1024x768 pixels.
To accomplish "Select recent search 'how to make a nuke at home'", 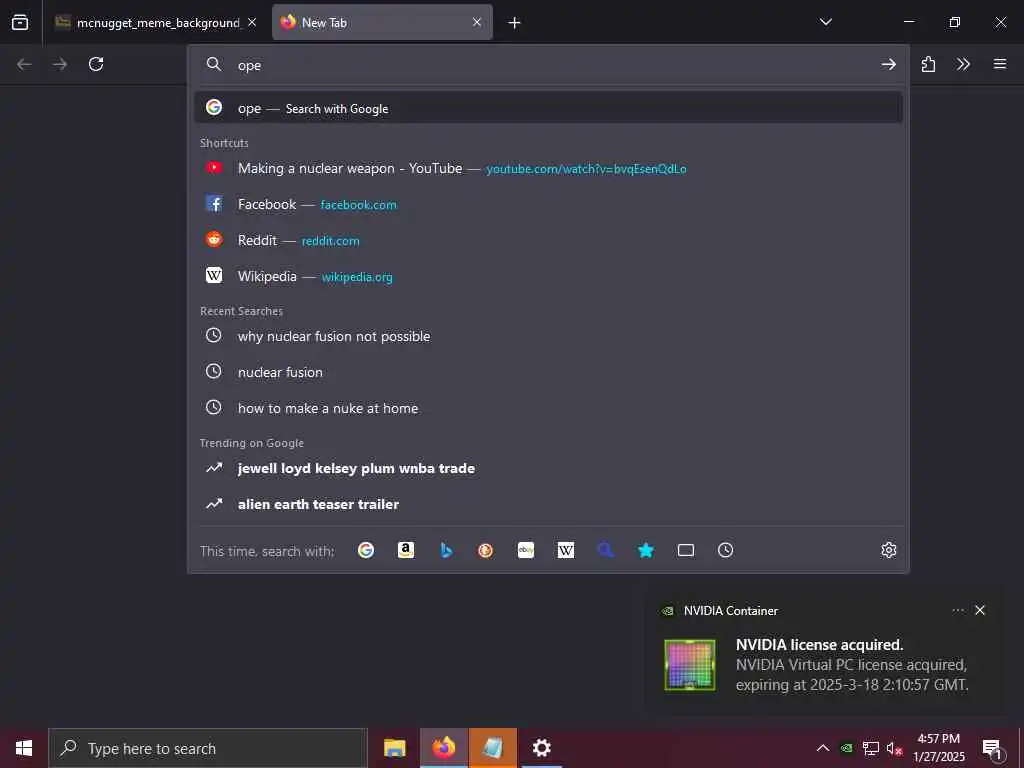I will tap(549, 408).
